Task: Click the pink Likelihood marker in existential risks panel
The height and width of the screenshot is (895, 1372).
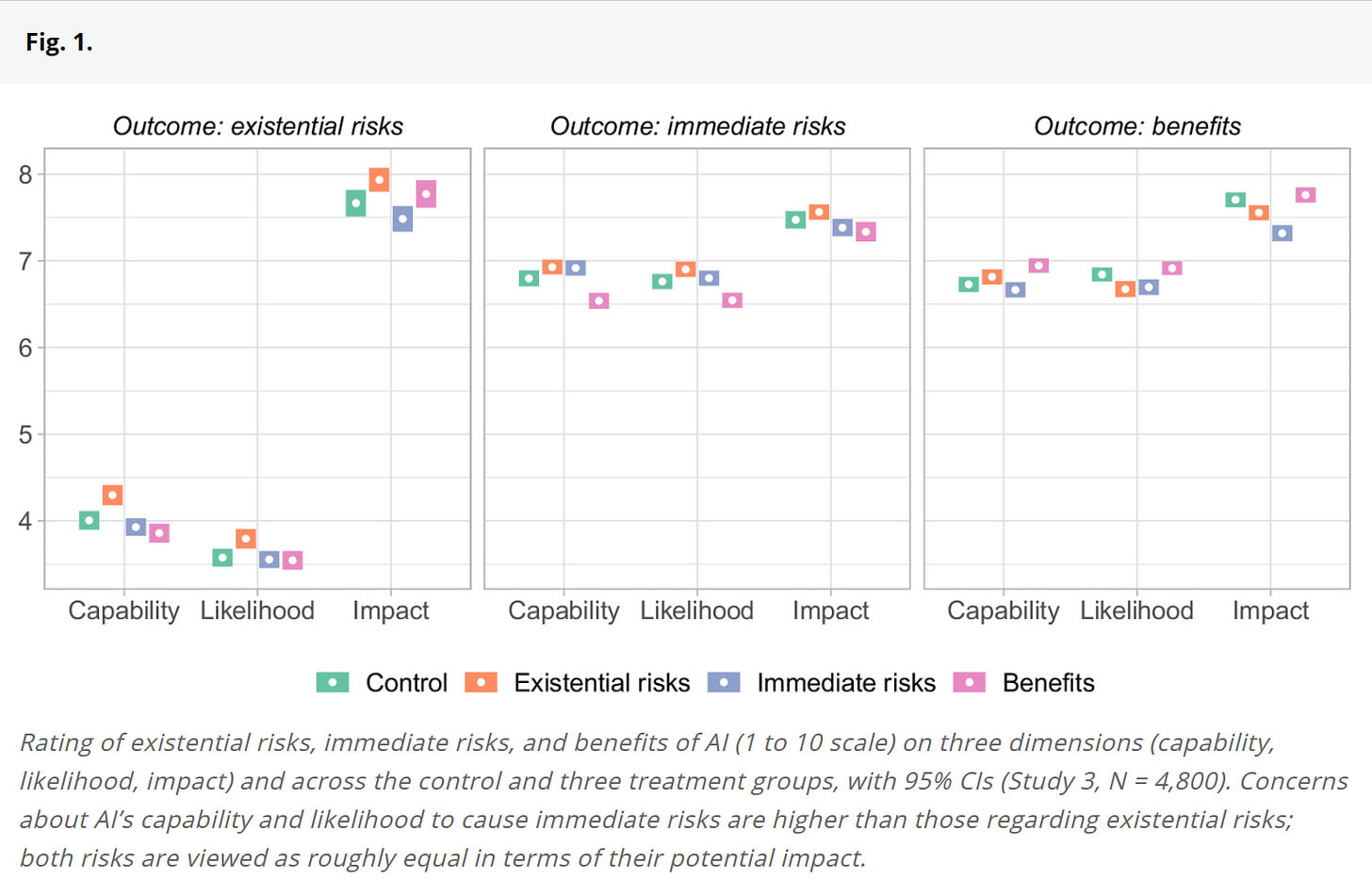Action: pos(293,561)
